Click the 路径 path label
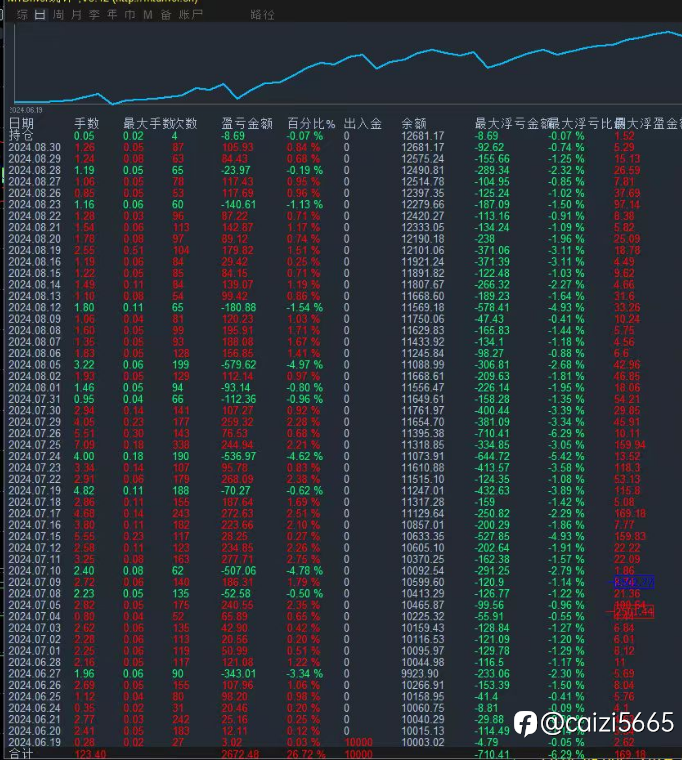This screenshot has width=682, height=763. (x=263, y=15)
